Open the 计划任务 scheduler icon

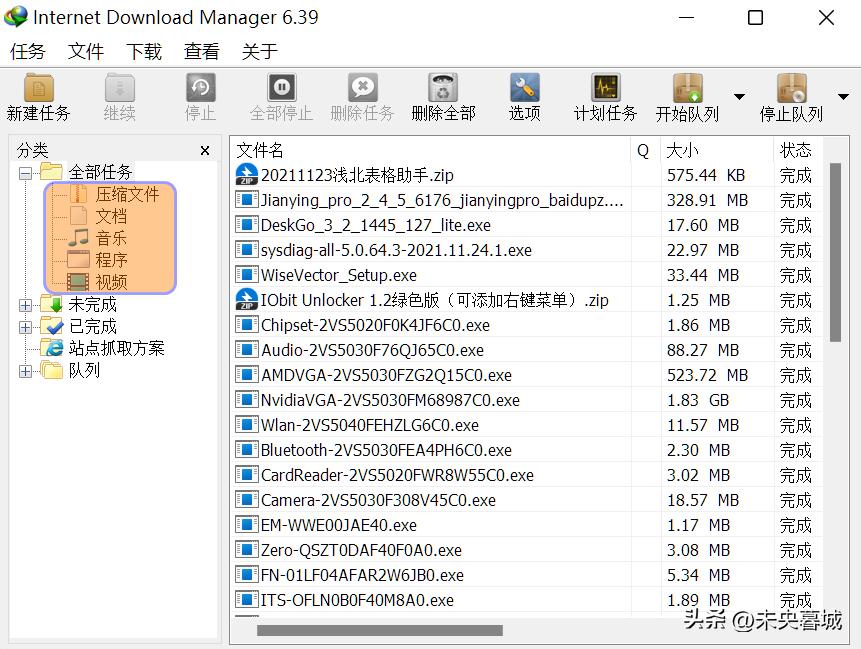pyautogui.click(x=606, y=88)
